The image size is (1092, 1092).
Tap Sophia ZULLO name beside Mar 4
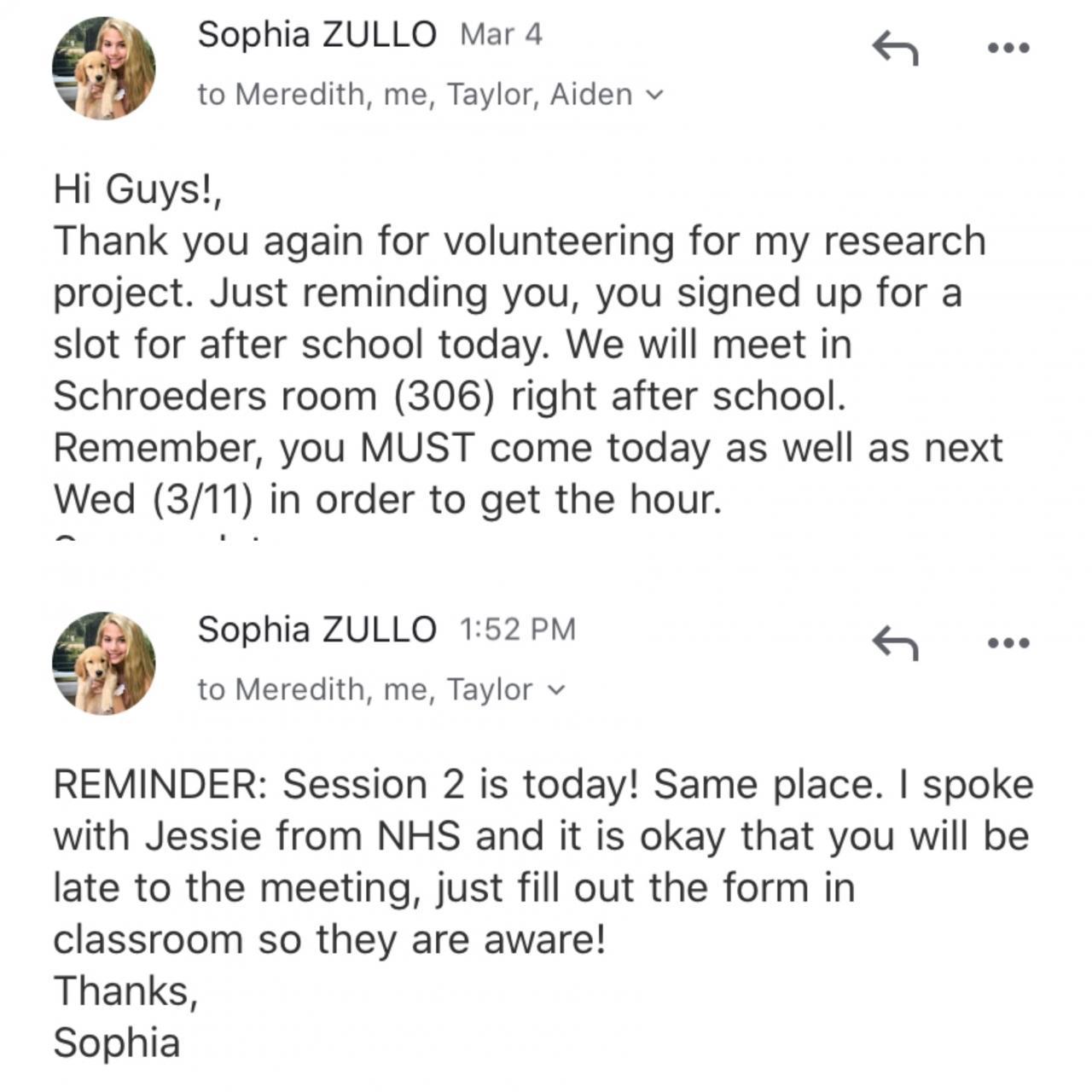317,35
